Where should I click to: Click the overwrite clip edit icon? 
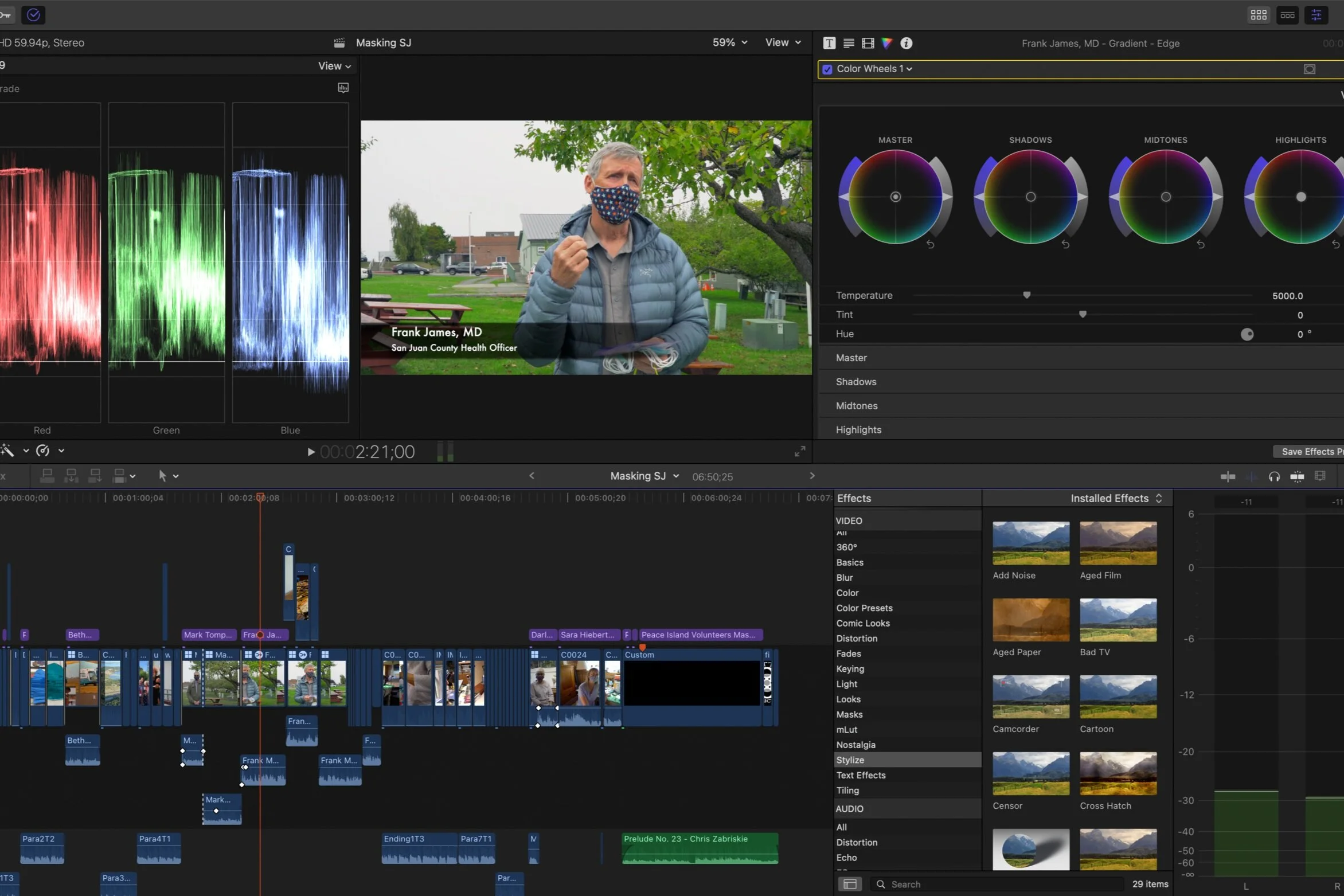click(119, 476)
